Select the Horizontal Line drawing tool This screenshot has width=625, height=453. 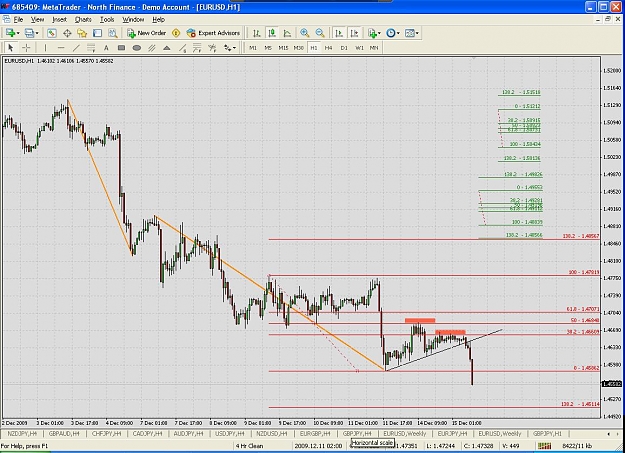(x=61, y=48)
